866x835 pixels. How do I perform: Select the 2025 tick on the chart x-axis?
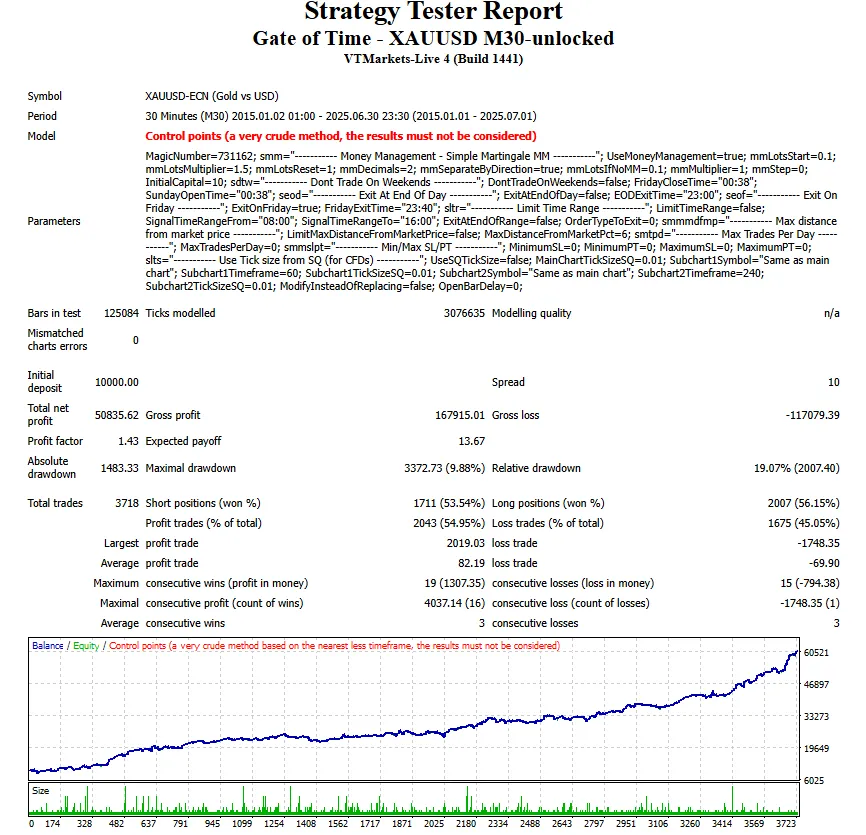click(x=434, y=823)
